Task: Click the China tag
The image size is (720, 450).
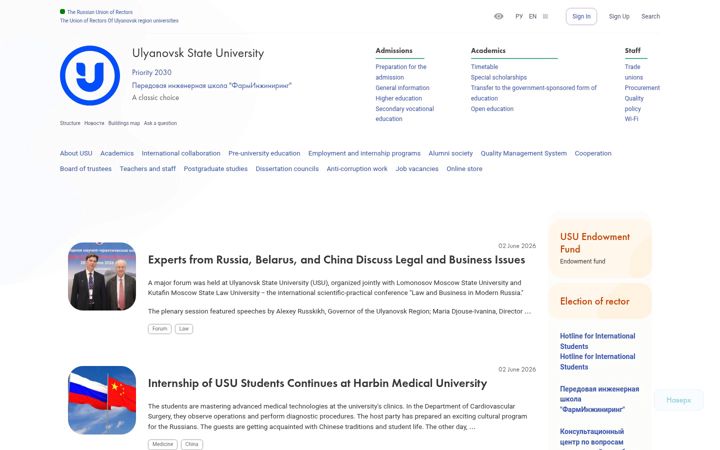Action: click(191, 444)
